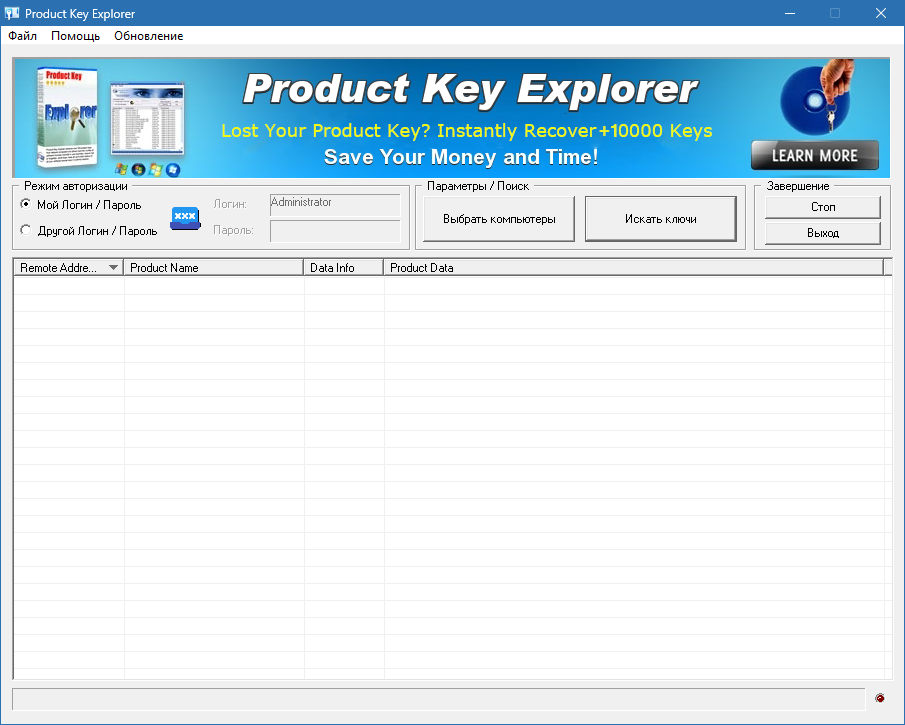The image size is (905, 725).
Task: Click the LEARN MORE banner button
Action: (815, 155)
